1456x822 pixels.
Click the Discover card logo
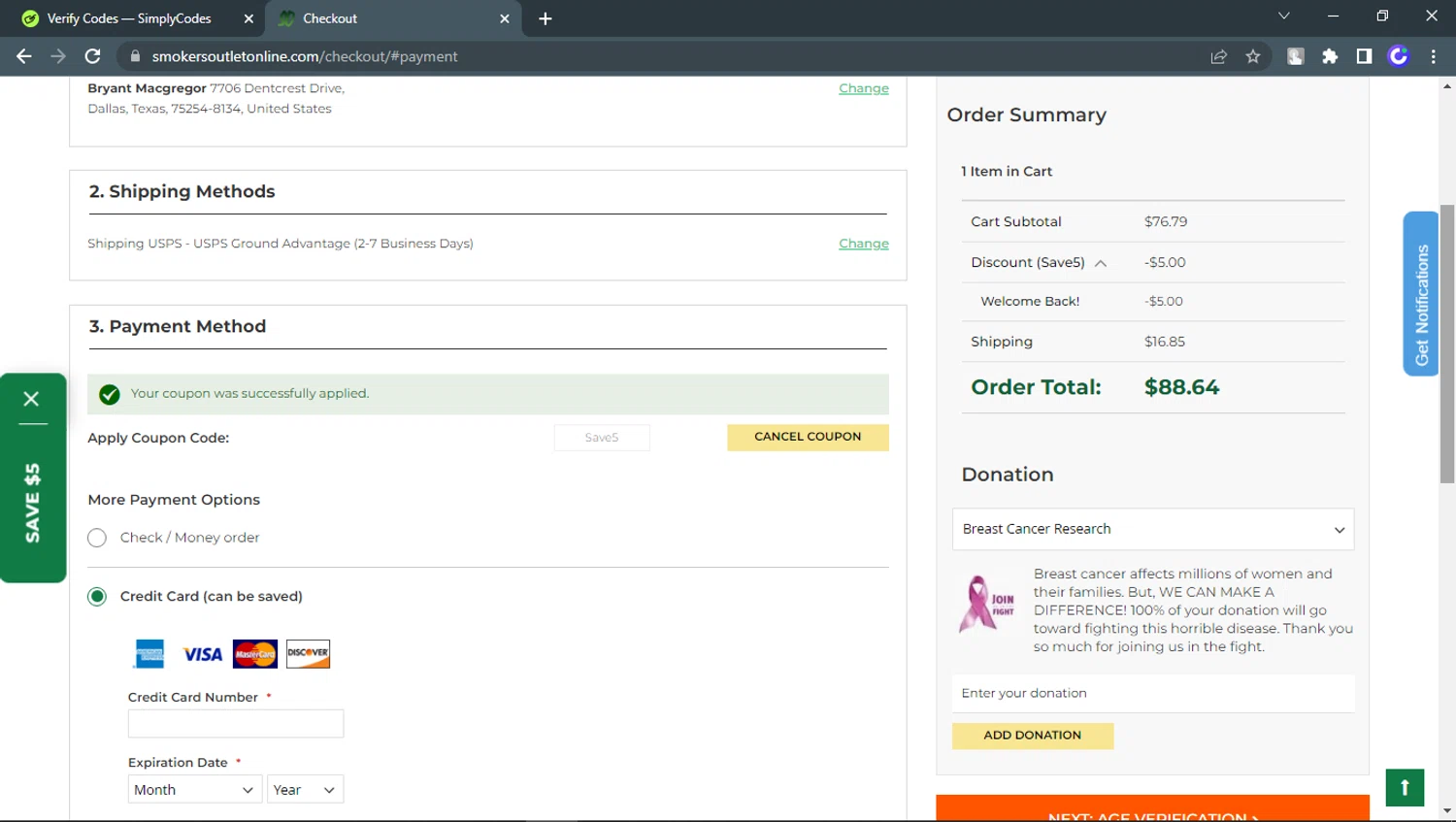point(308,654)
